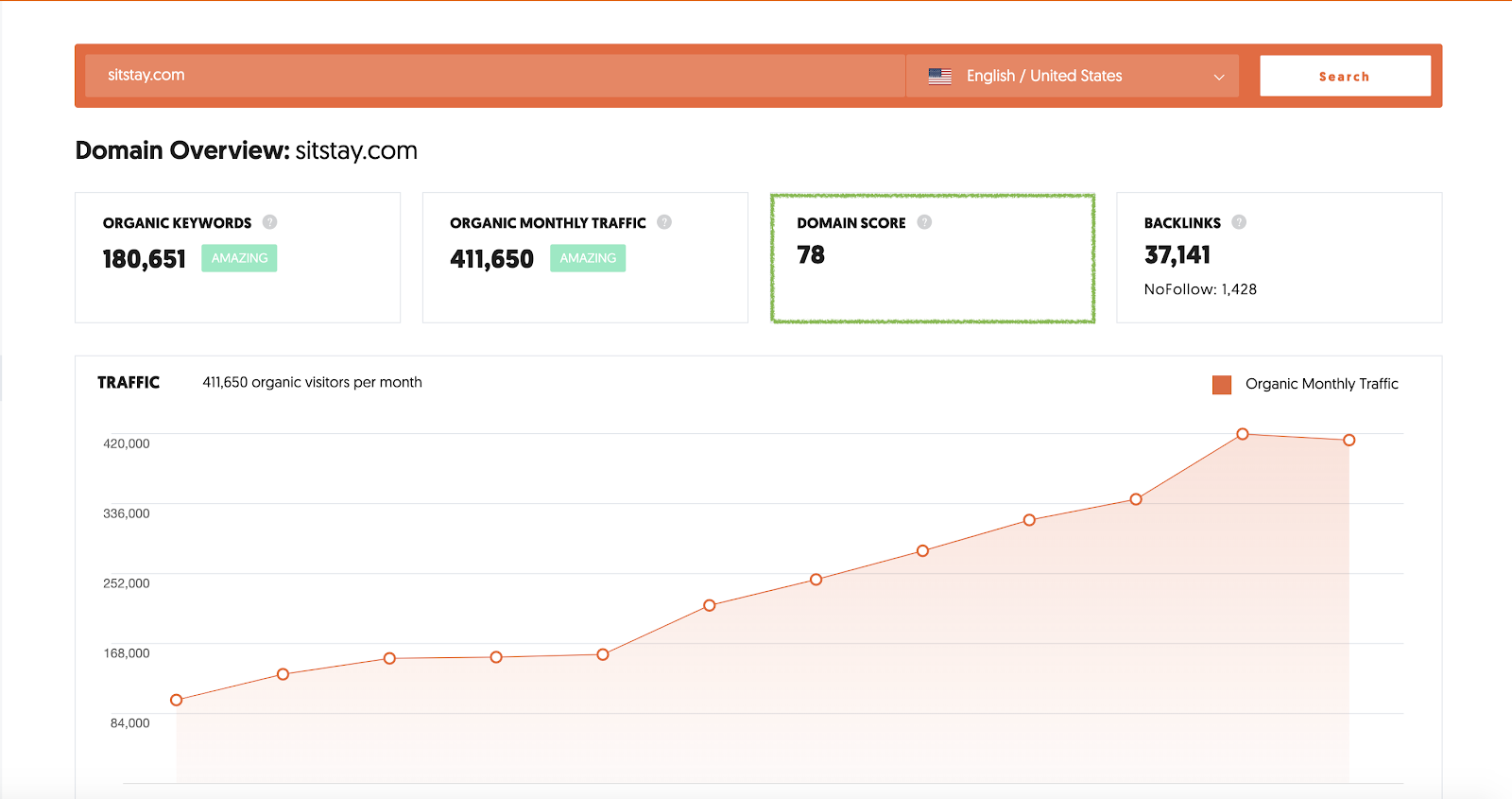Click the Search button
This screenshot has width=1512, height=799.
click(1345, 76)
